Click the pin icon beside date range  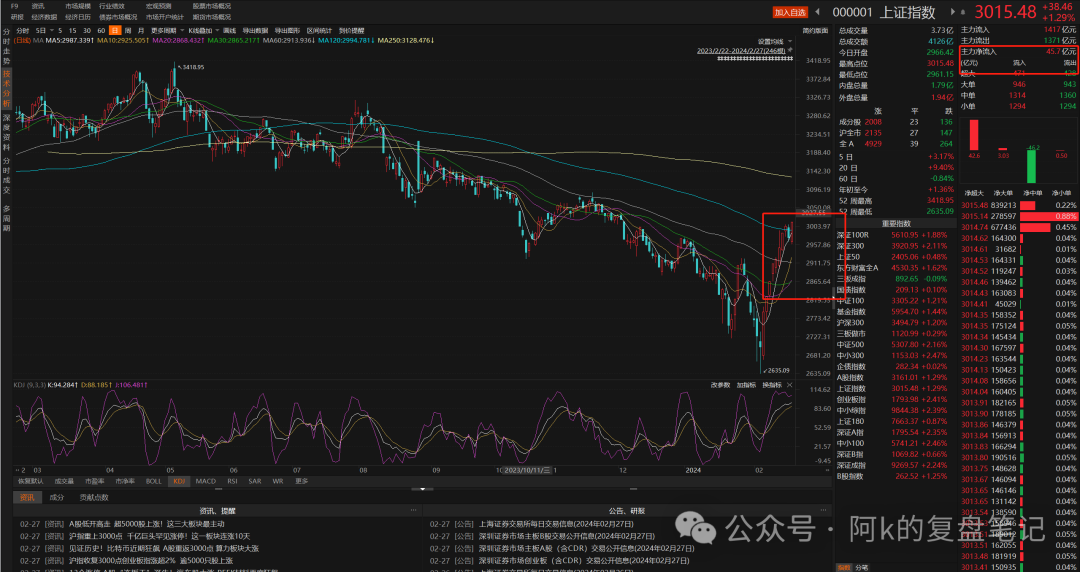point(791,51)
